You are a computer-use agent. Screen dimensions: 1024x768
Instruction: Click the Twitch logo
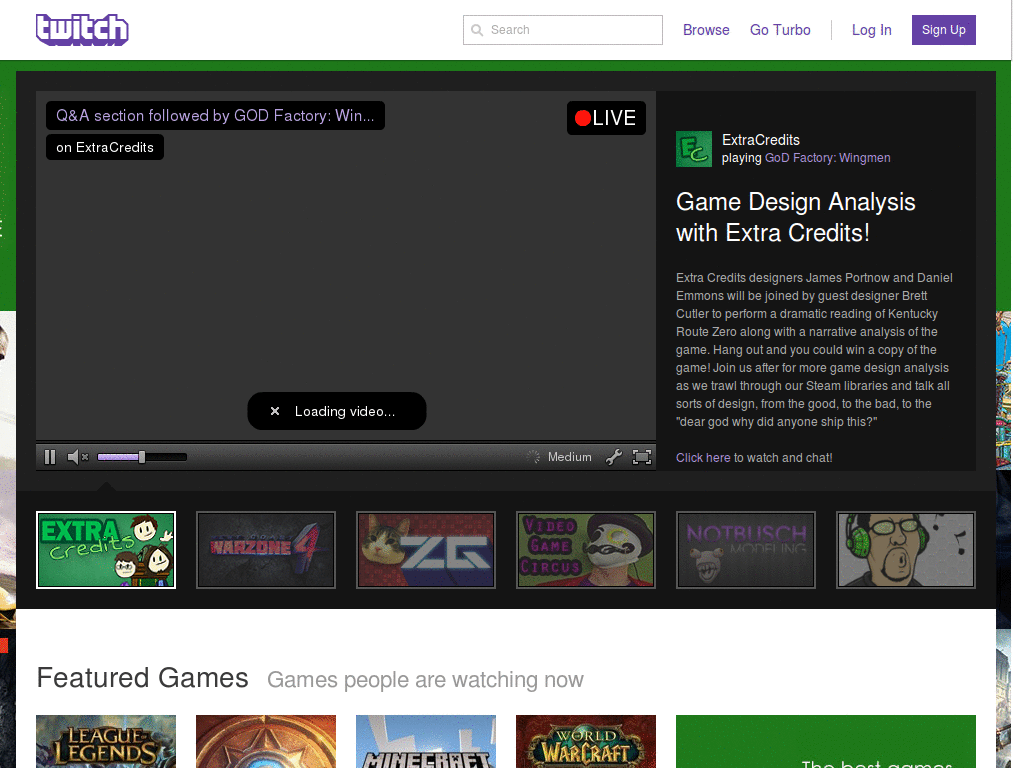click(82, 29)
